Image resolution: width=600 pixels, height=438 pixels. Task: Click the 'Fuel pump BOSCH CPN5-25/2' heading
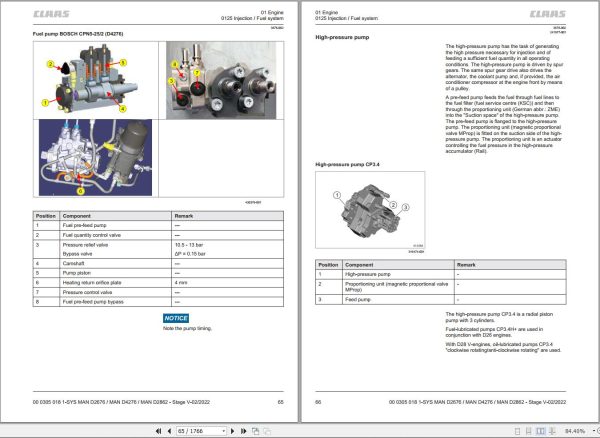78,34
